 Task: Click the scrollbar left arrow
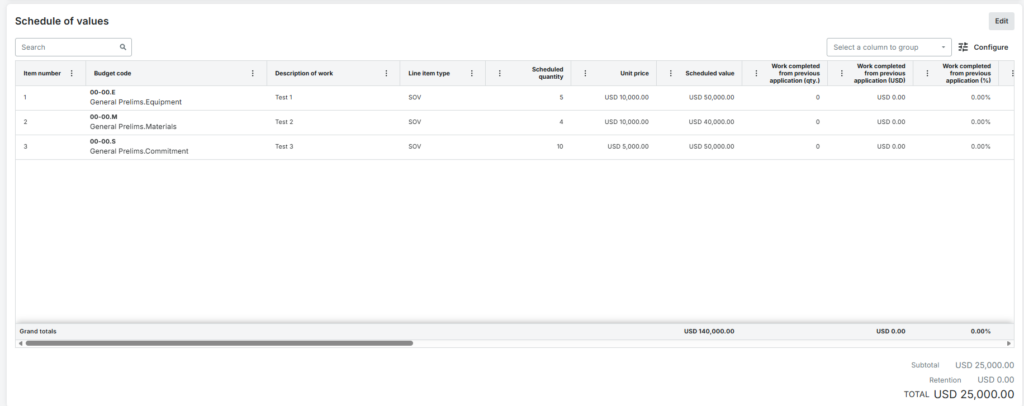pos(20,343)
